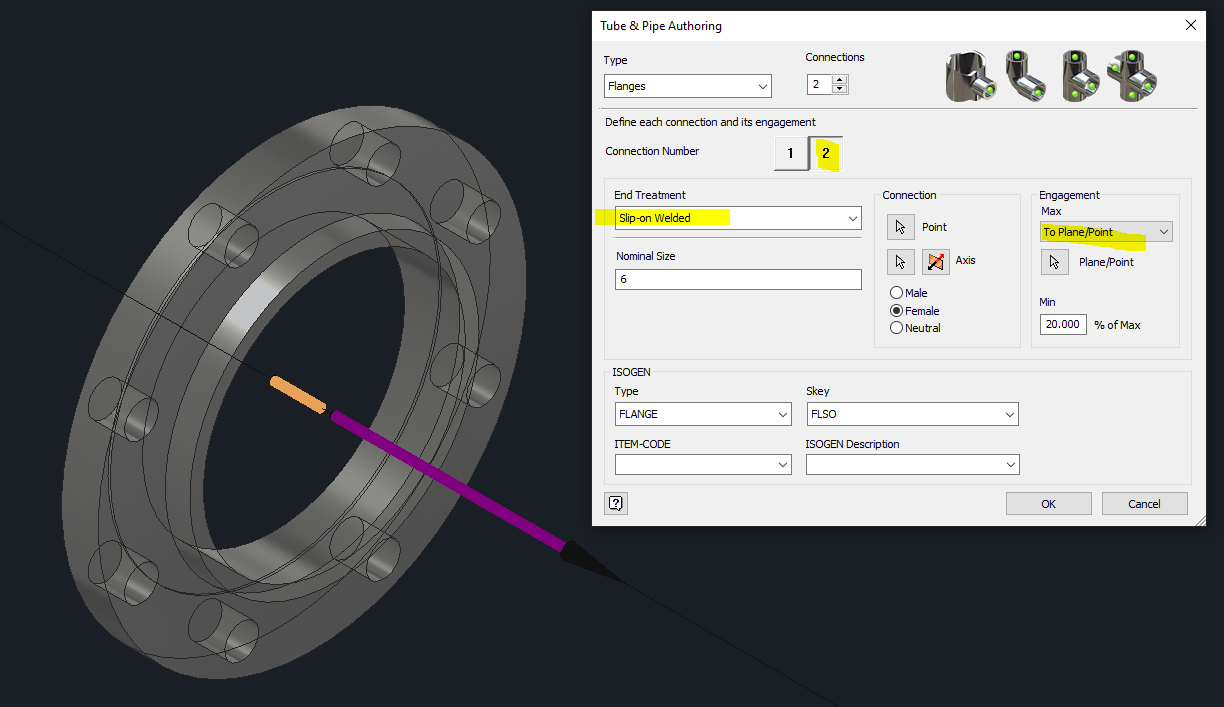Open the ISOGEN Type FLANGE dropdown
Screen dimensions: 1224x707
pyautogui.click(x=704, y=414)
